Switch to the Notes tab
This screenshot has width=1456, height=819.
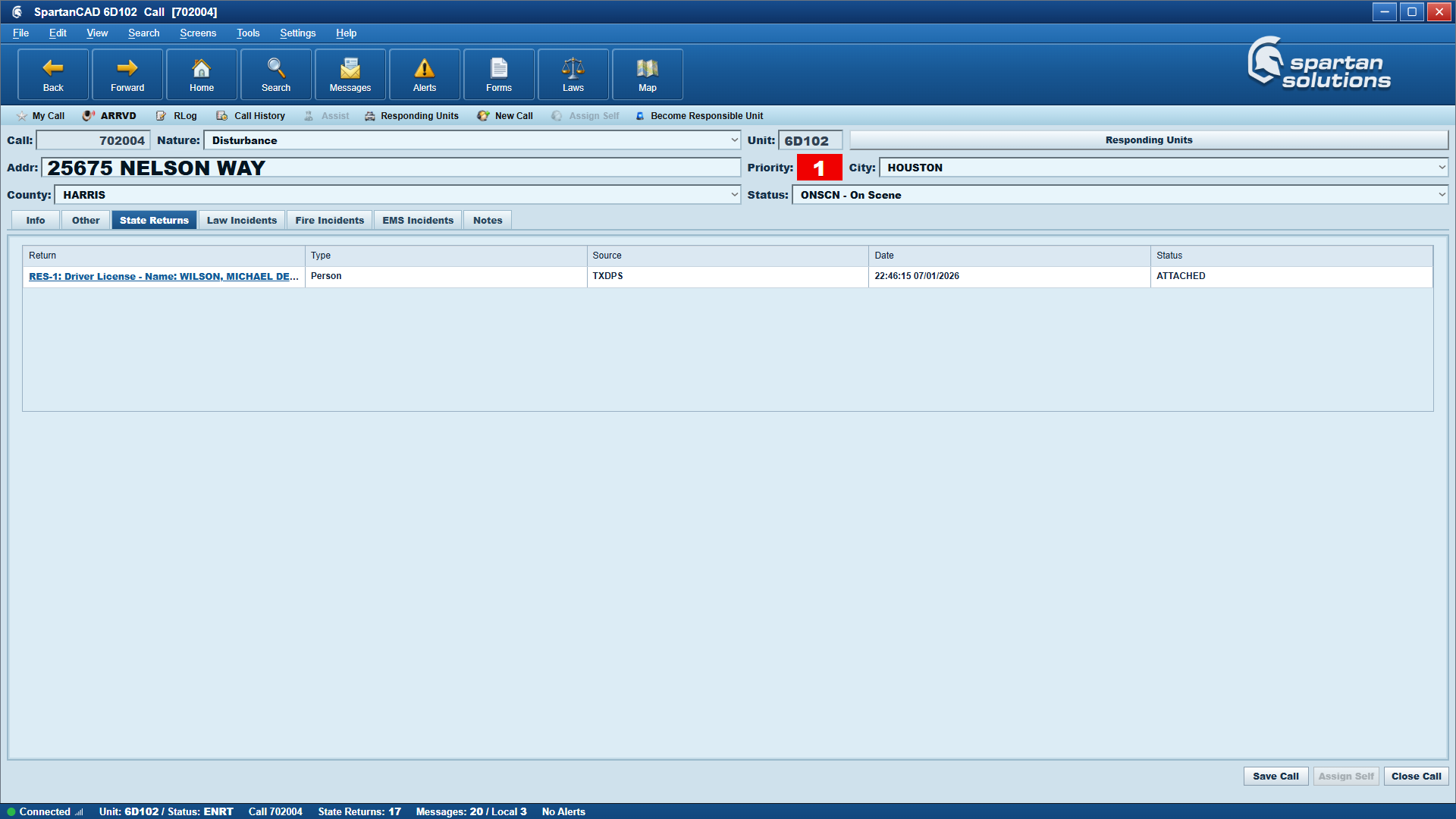click(488, 220)
